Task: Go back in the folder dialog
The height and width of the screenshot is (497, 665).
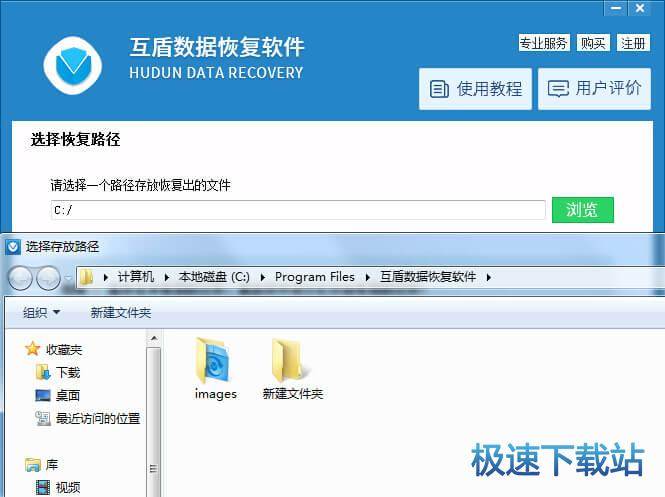Action: coord(20,278)
